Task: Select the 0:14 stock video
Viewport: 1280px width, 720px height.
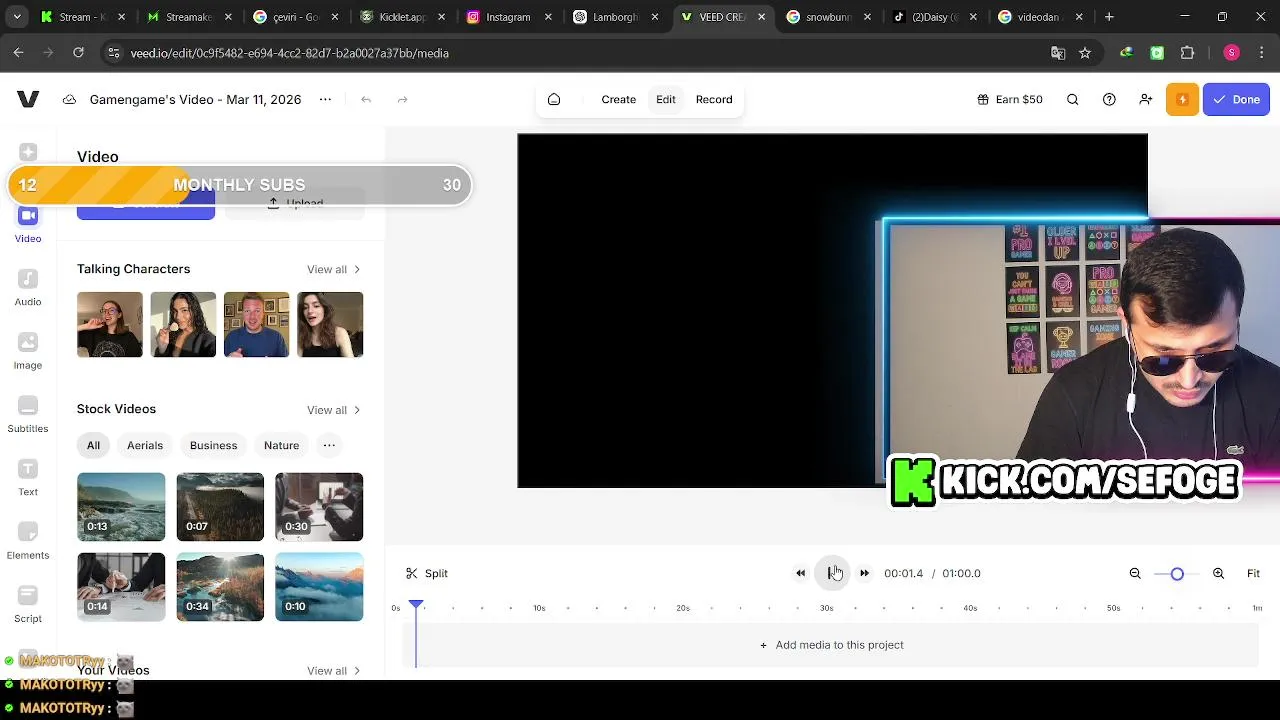Action: click(x=121, y=587)
